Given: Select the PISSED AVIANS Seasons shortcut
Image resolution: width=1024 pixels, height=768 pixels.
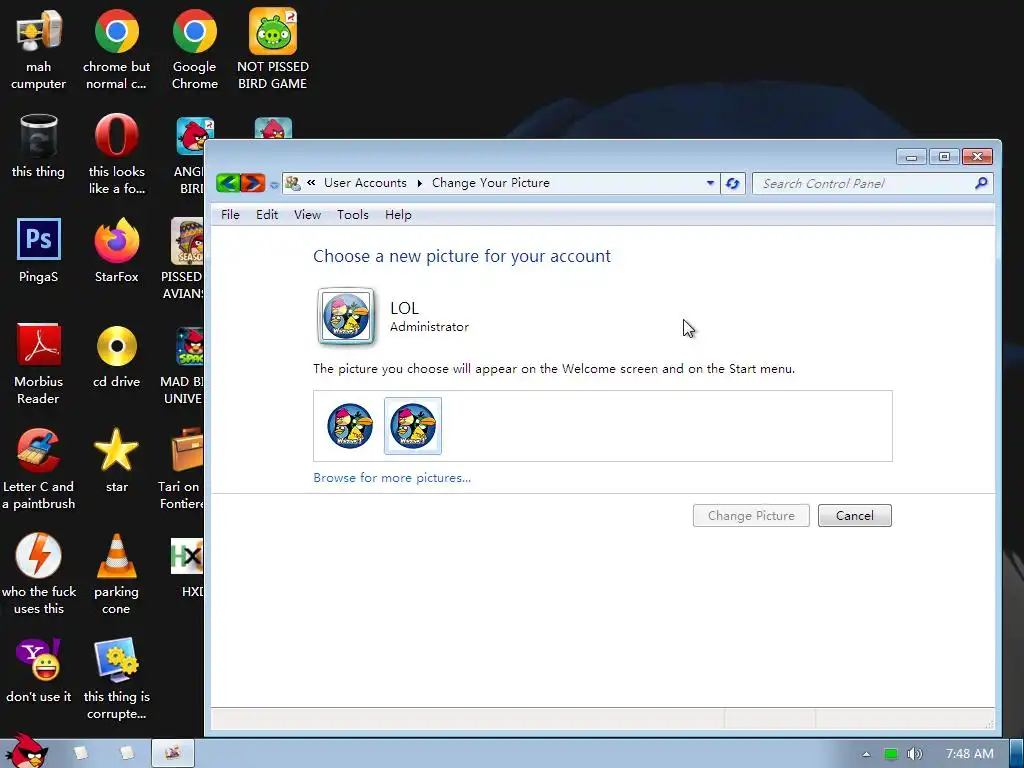Looking at the screenshot, I should [185, 259].
